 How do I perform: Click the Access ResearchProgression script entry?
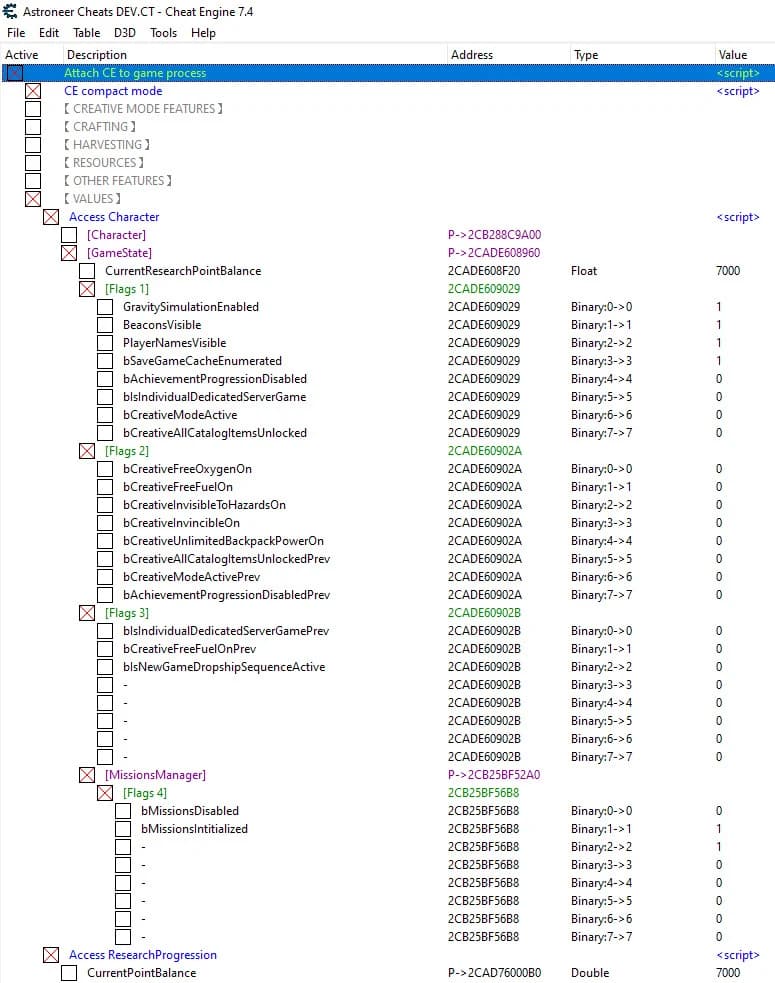click(x=143, y=955)
